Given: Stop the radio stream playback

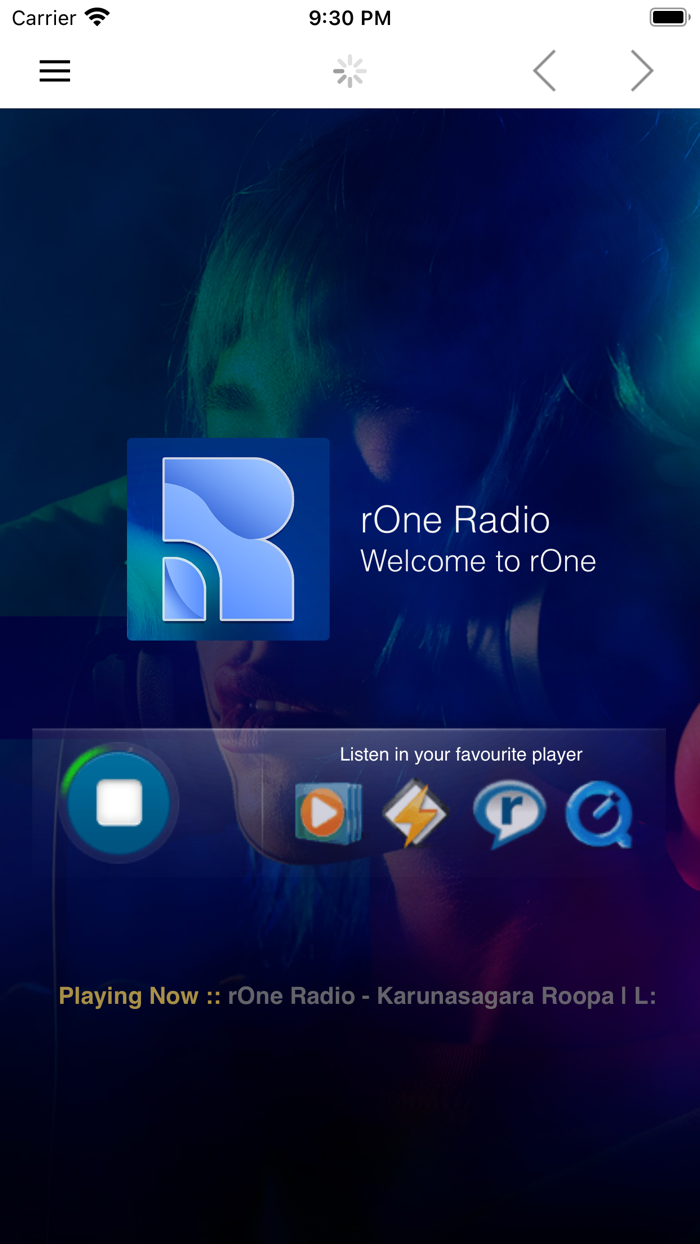Looking at the screenshot, I should 119,803.
